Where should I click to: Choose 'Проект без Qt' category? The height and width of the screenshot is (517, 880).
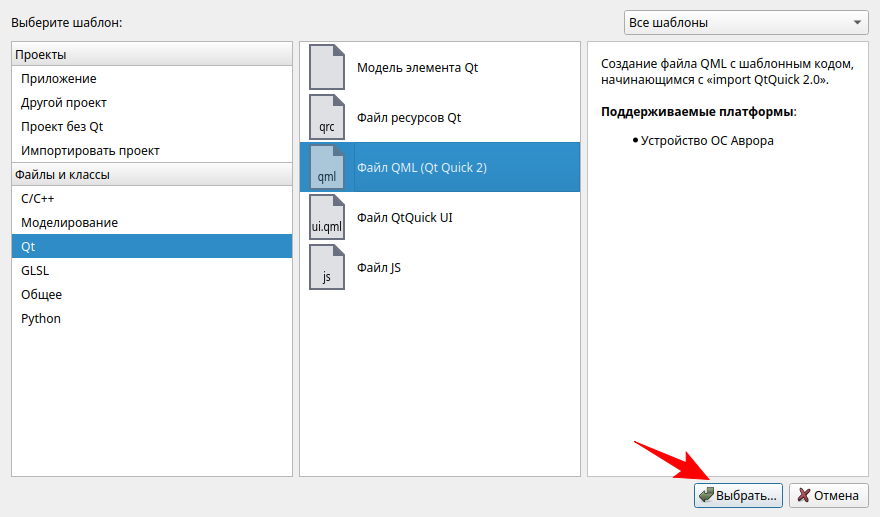[62, 126]
